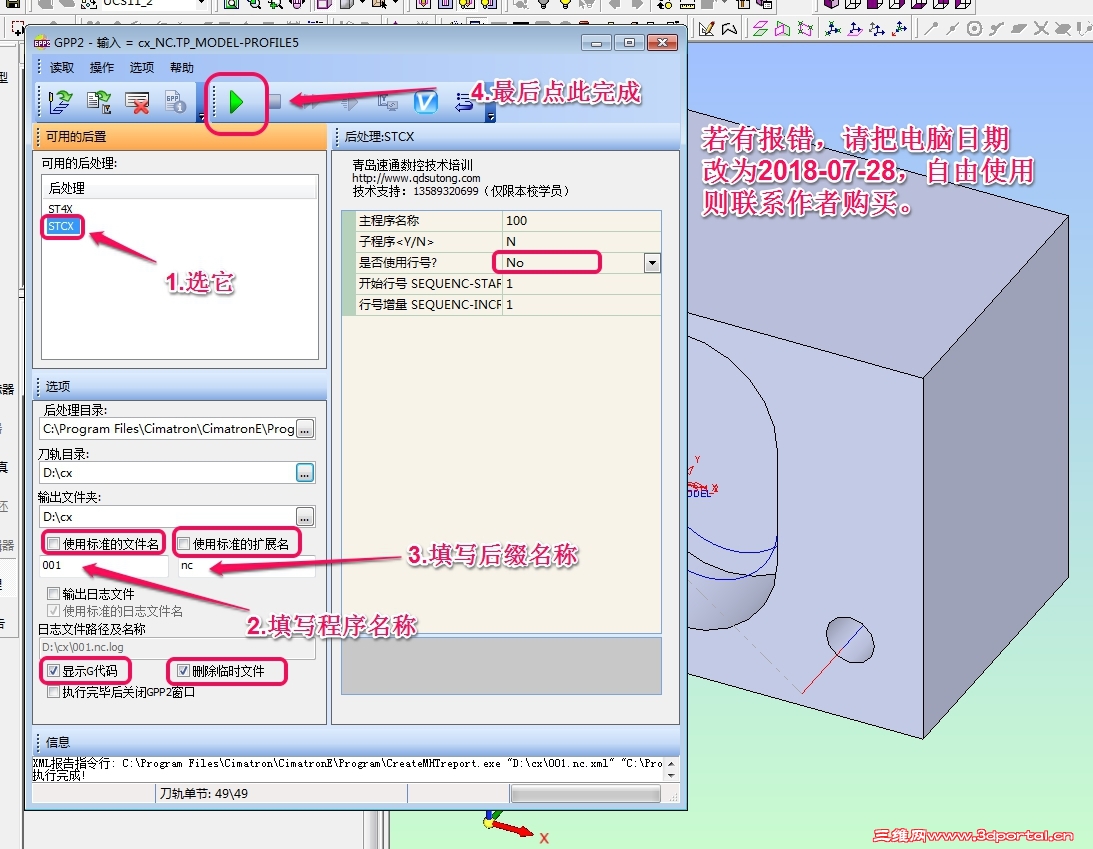Open the 是否使用行号 dropdown arrow

(x=652, y=263)
